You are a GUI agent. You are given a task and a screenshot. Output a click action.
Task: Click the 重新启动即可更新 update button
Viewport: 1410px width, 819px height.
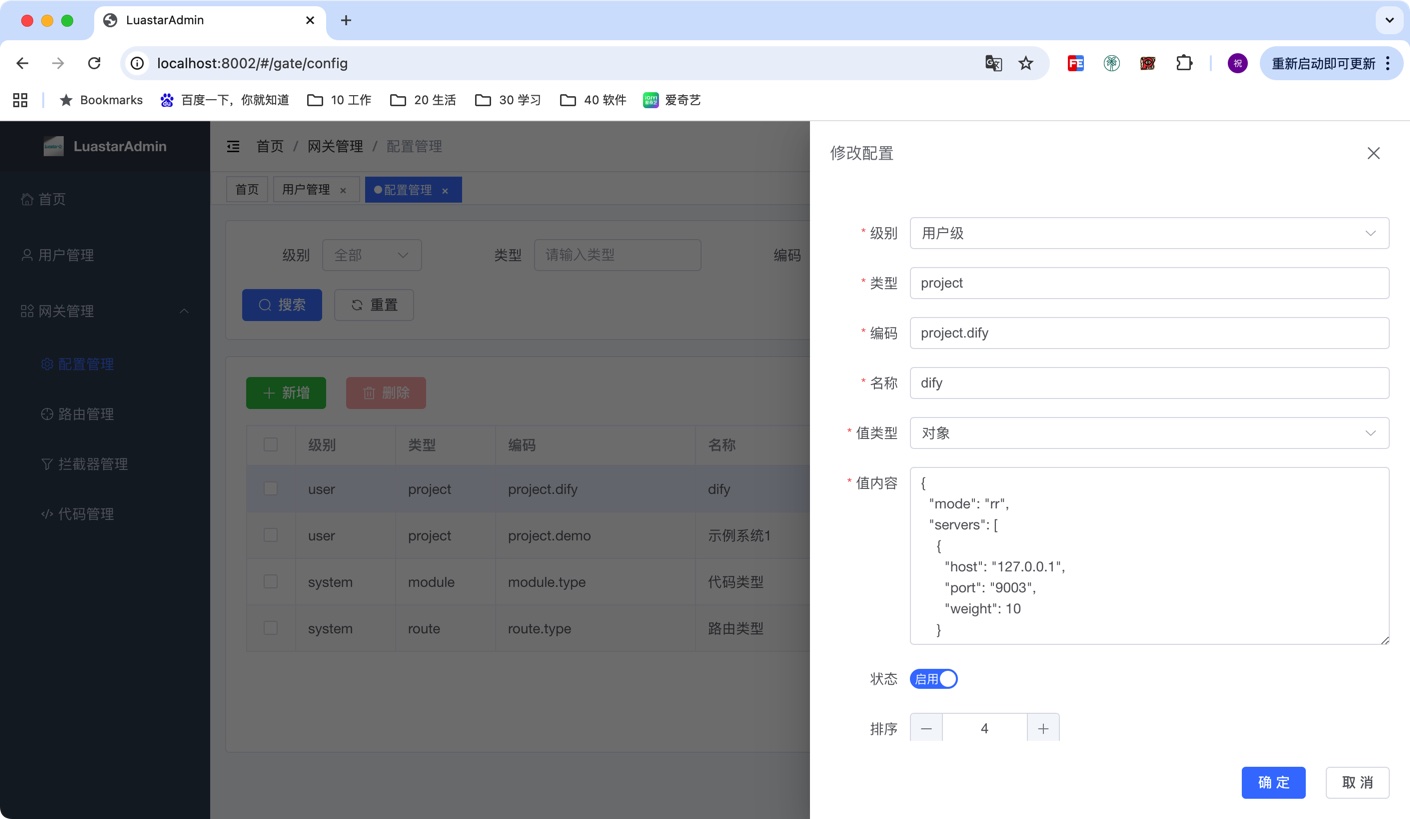[x=1331, y=63]
